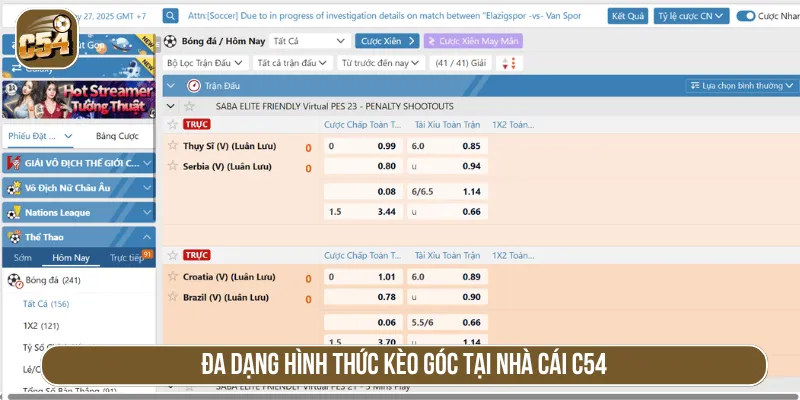Click the star next to Brazil (V)

pos(173,296)
